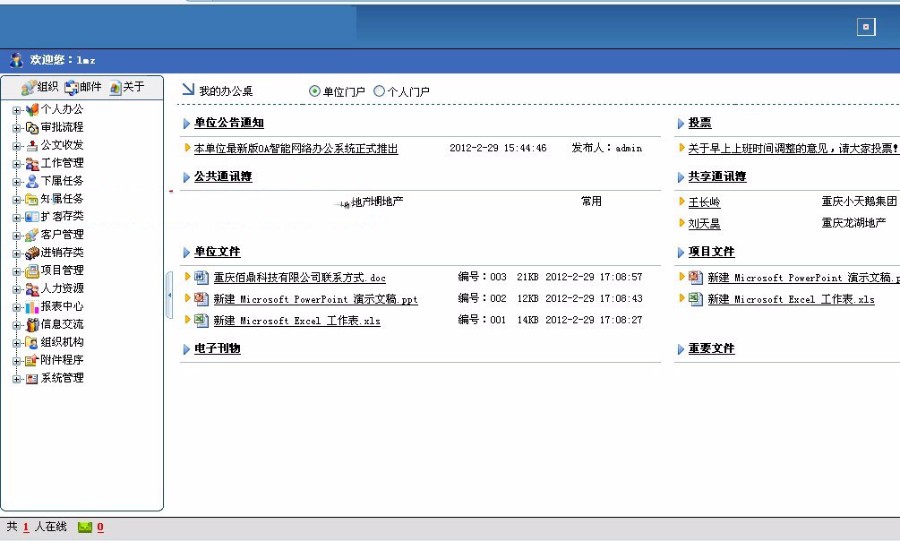Open the 公共通讯簿 section heading
This screenshot has height=541, width=900.
point(223,177)
